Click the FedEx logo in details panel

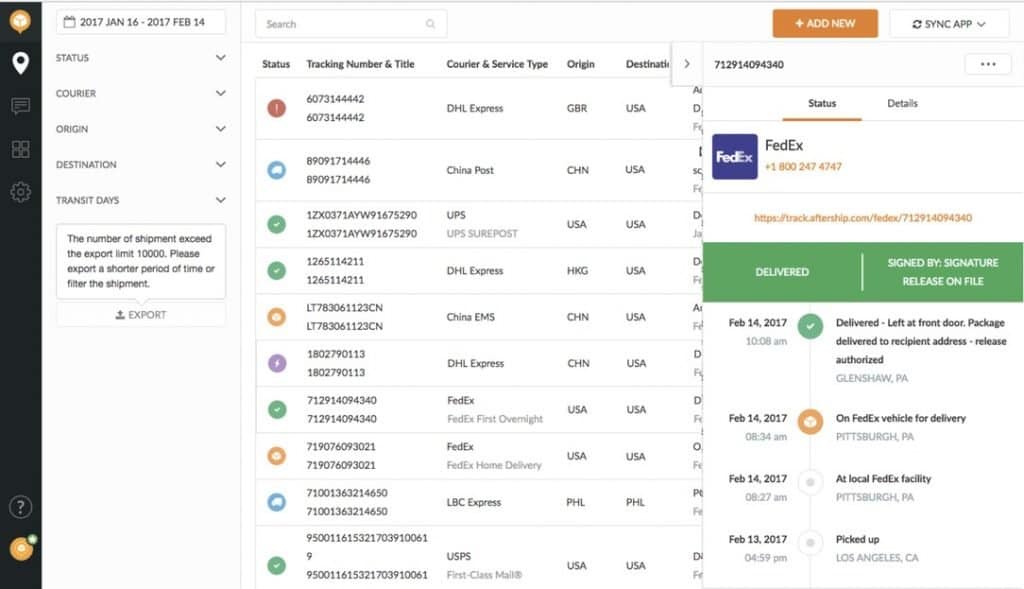[x=734, y=157]
